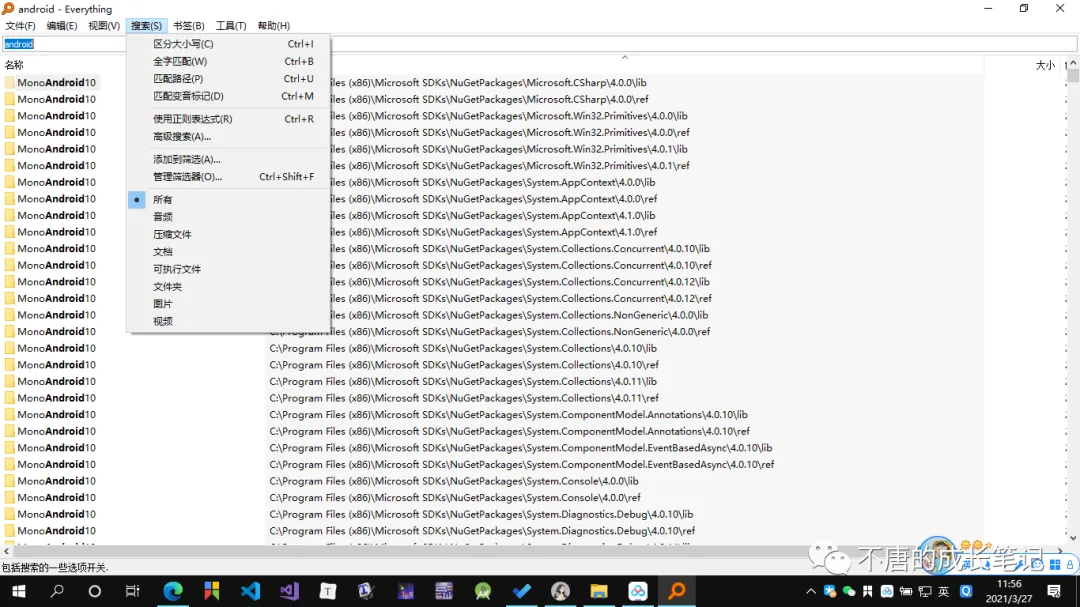The height and width of the screenshot is (607, 1080).
Task: Click Everything magnifier icon on taskbar
Action: pos(676,591)
